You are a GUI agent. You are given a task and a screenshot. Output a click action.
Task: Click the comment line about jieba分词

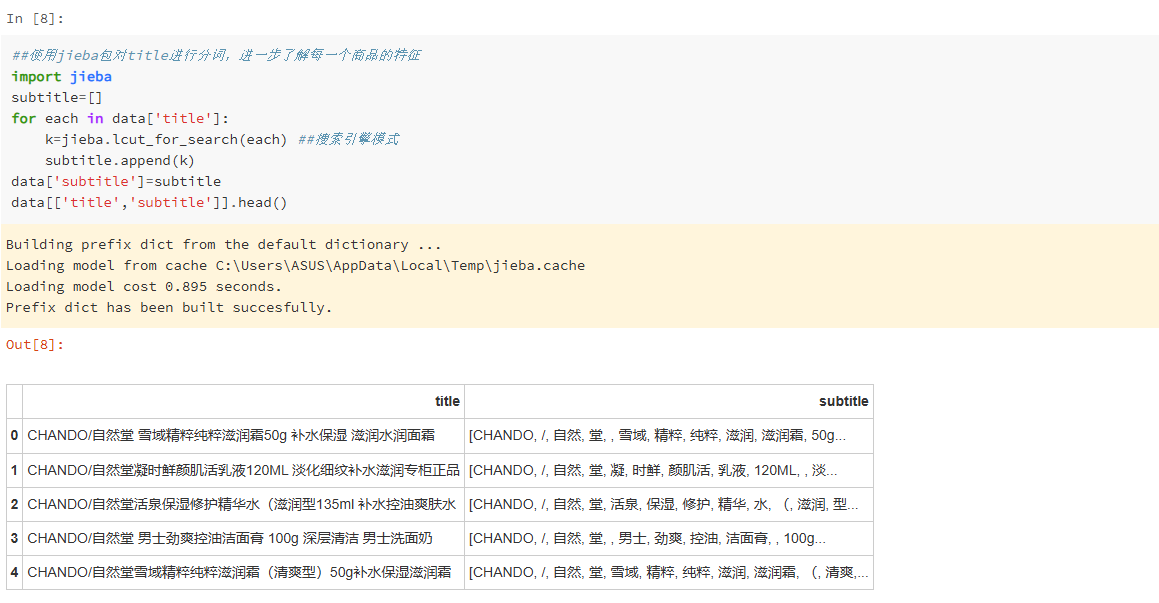(216, 55)
